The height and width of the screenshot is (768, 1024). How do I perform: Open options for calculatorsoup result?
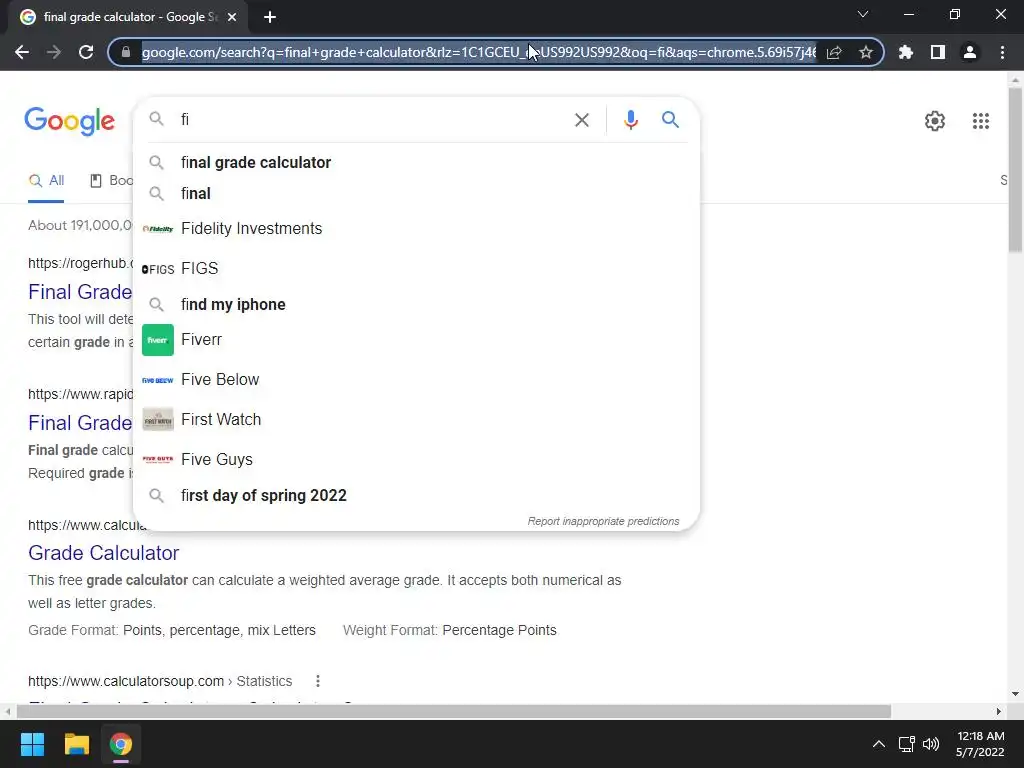tap(317, 681)
